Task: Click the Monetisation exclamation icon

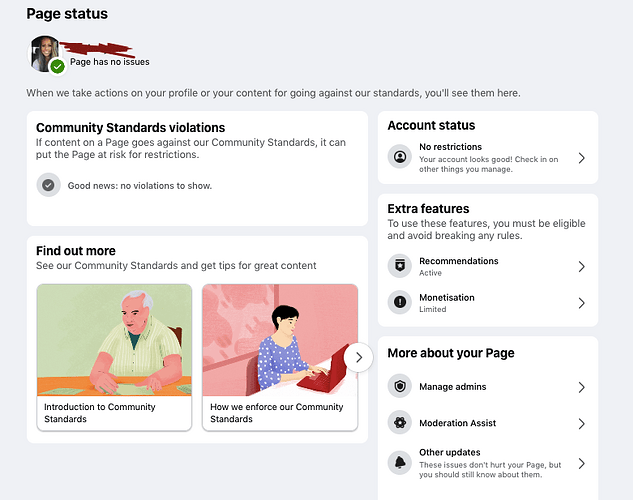Action: pos(400,302)
